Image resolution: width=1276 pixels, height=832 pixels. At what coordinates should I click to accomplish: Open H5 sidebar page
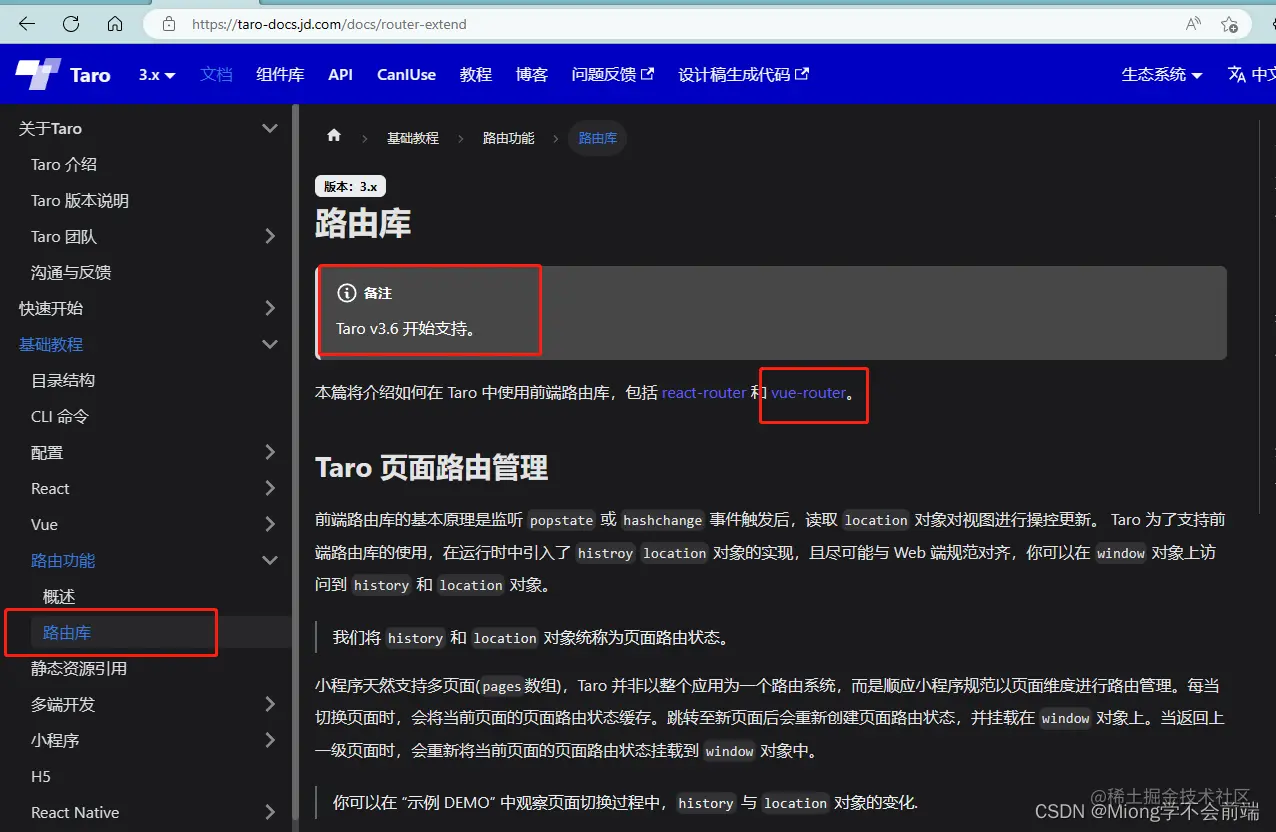tap(41, 777)
